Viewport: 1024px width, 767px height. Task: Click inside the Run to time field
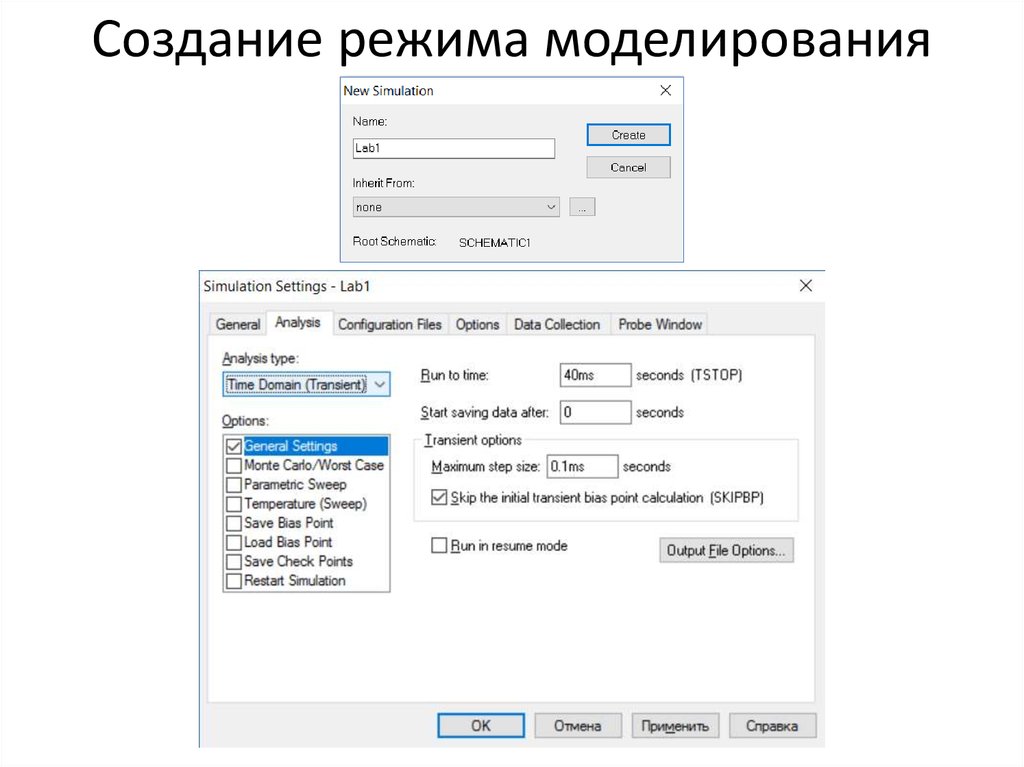(595, 374)
